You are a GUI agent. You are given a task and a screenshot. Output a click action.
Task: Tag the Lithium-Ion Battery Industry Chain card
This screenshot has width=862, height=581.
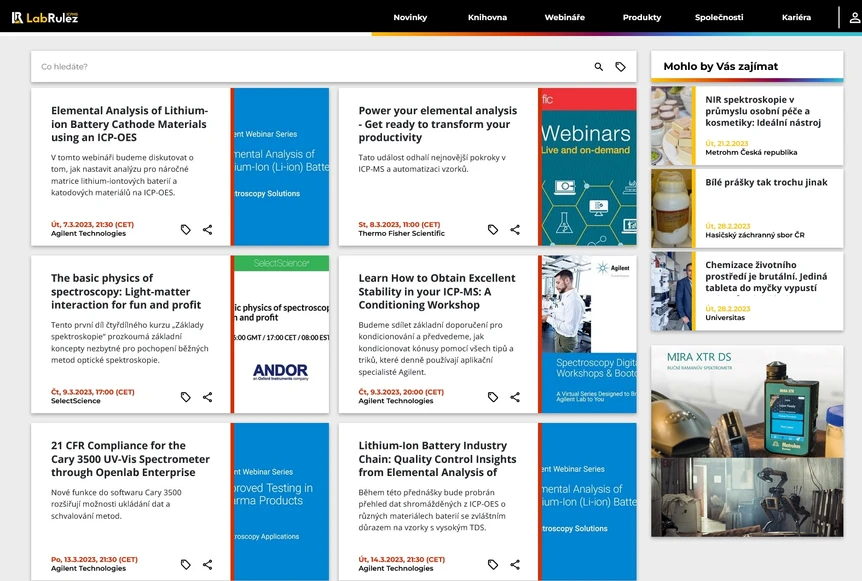pos(493,565)
